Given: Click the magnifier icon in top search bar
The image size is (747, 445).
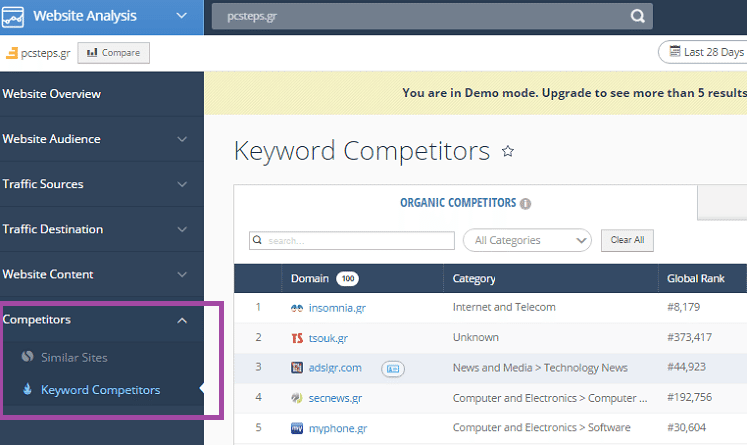Looking at the screenshot, I should tap(637, 16).
